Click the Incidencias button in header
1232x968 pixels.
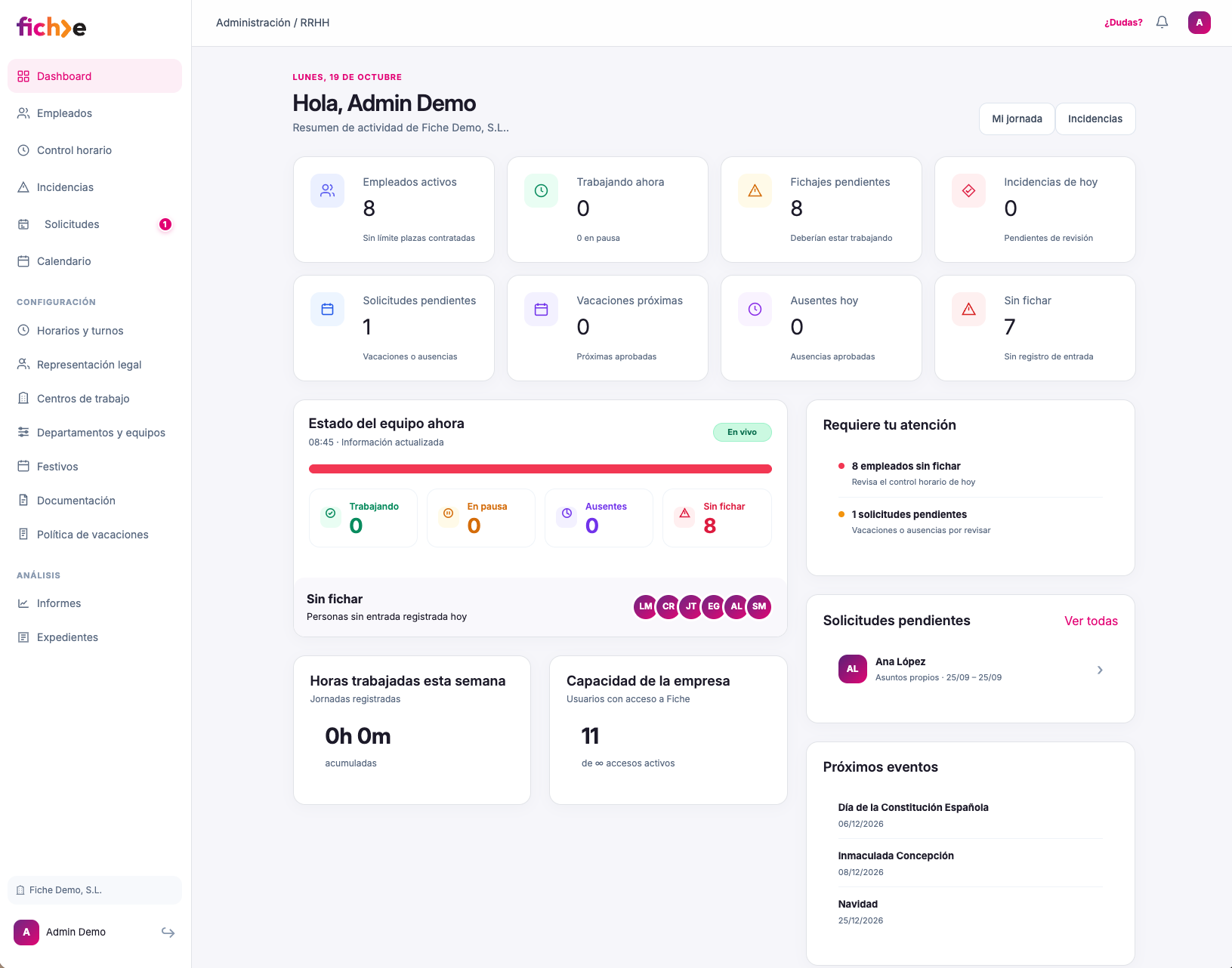pyautogui.click(x=1095, y=119)
